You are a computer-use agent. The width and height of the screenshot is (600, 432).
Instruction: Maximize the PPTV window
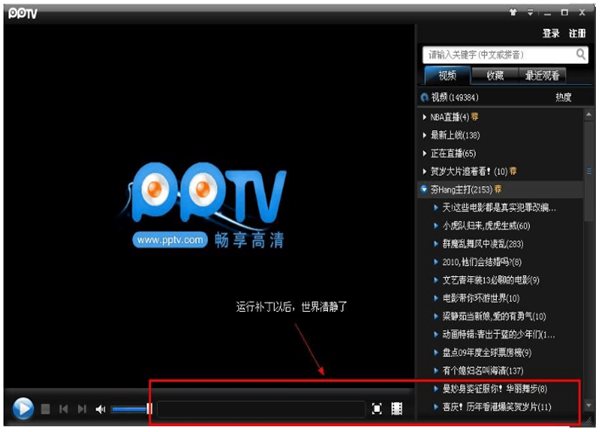tap(564, 13)
